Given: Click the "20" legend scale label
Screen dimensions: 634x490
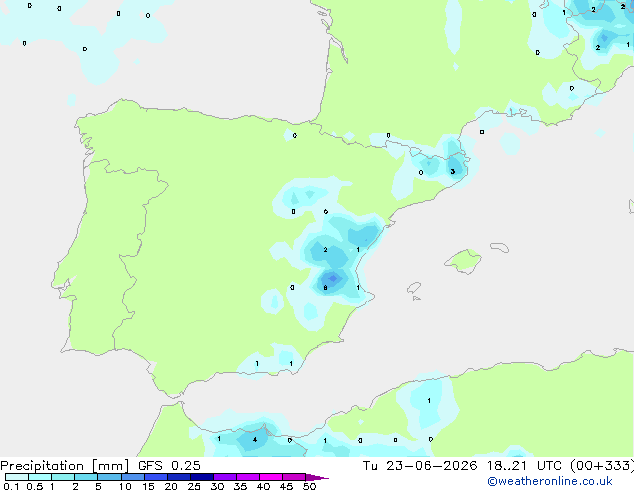Looking at the screenshot, I should coord(171,486).
